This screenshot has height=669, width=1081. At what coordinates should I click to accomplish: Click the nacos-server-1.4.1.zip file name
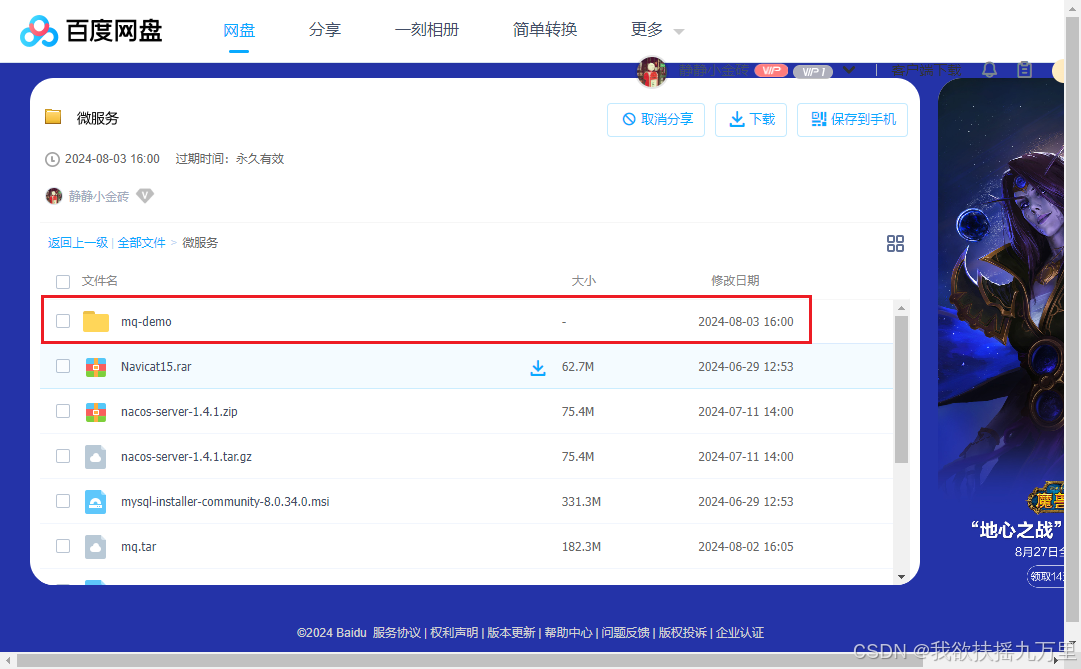tap(179, 412)
